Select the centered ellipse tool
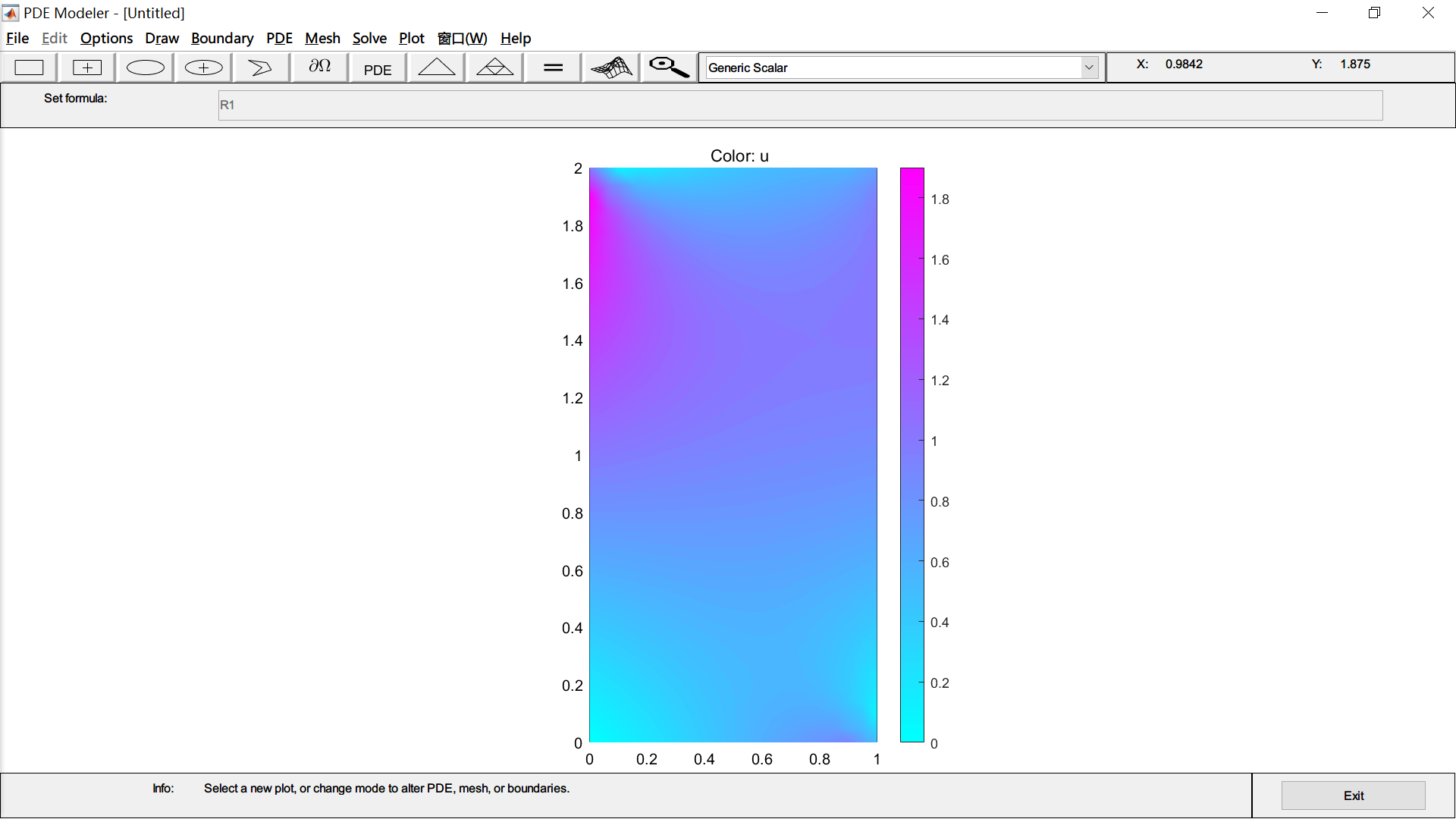The width and height of the screenshot is (1456, 819). click(x=202, y=67)
